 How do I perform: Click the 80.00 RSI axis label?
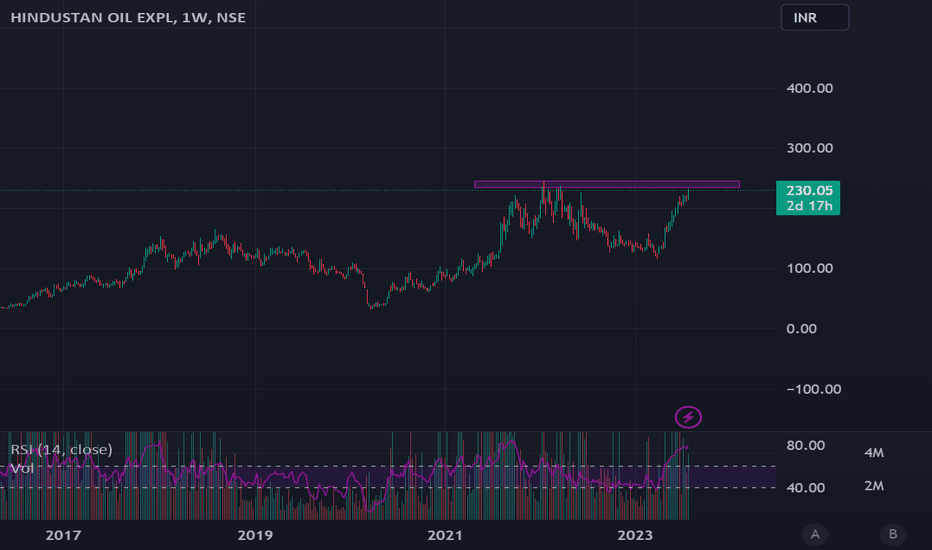pos(805,445)
